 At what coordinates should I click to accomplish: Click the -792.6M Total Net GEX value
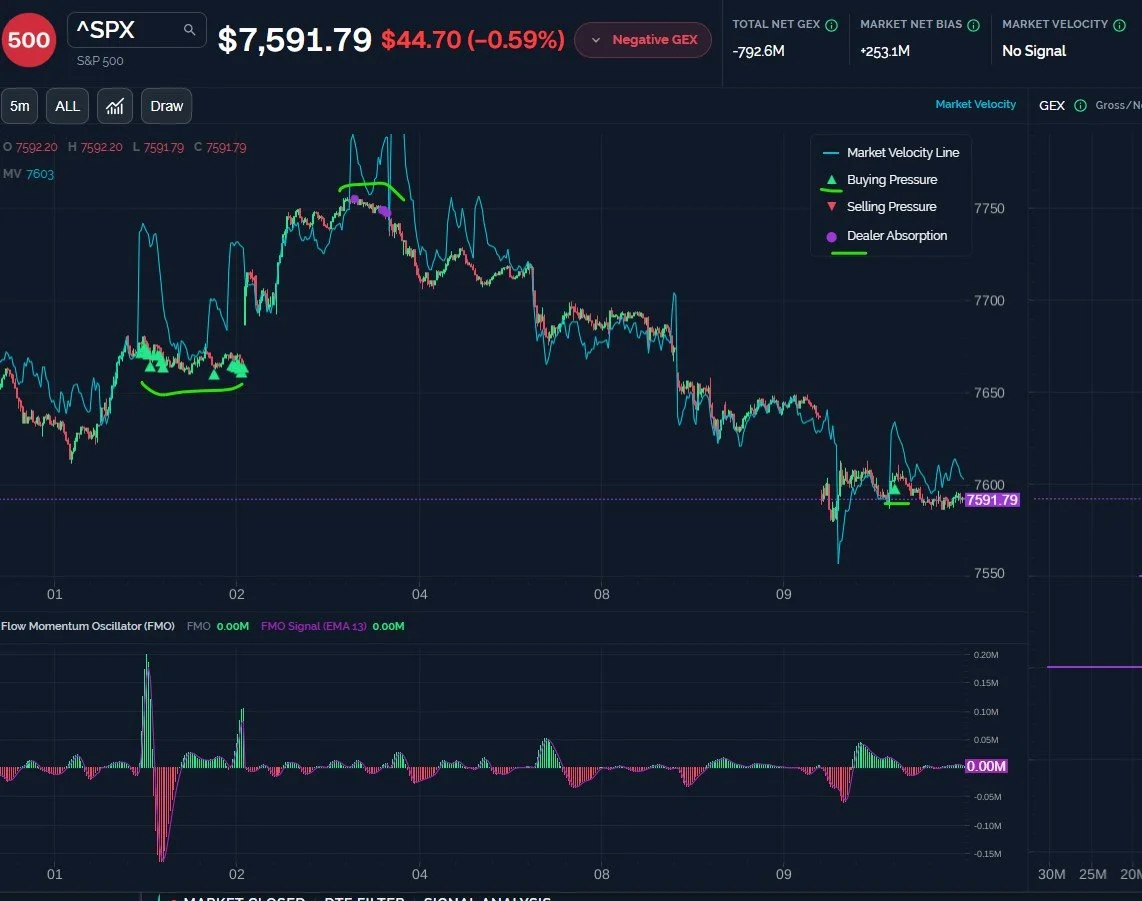pos(758,51)
